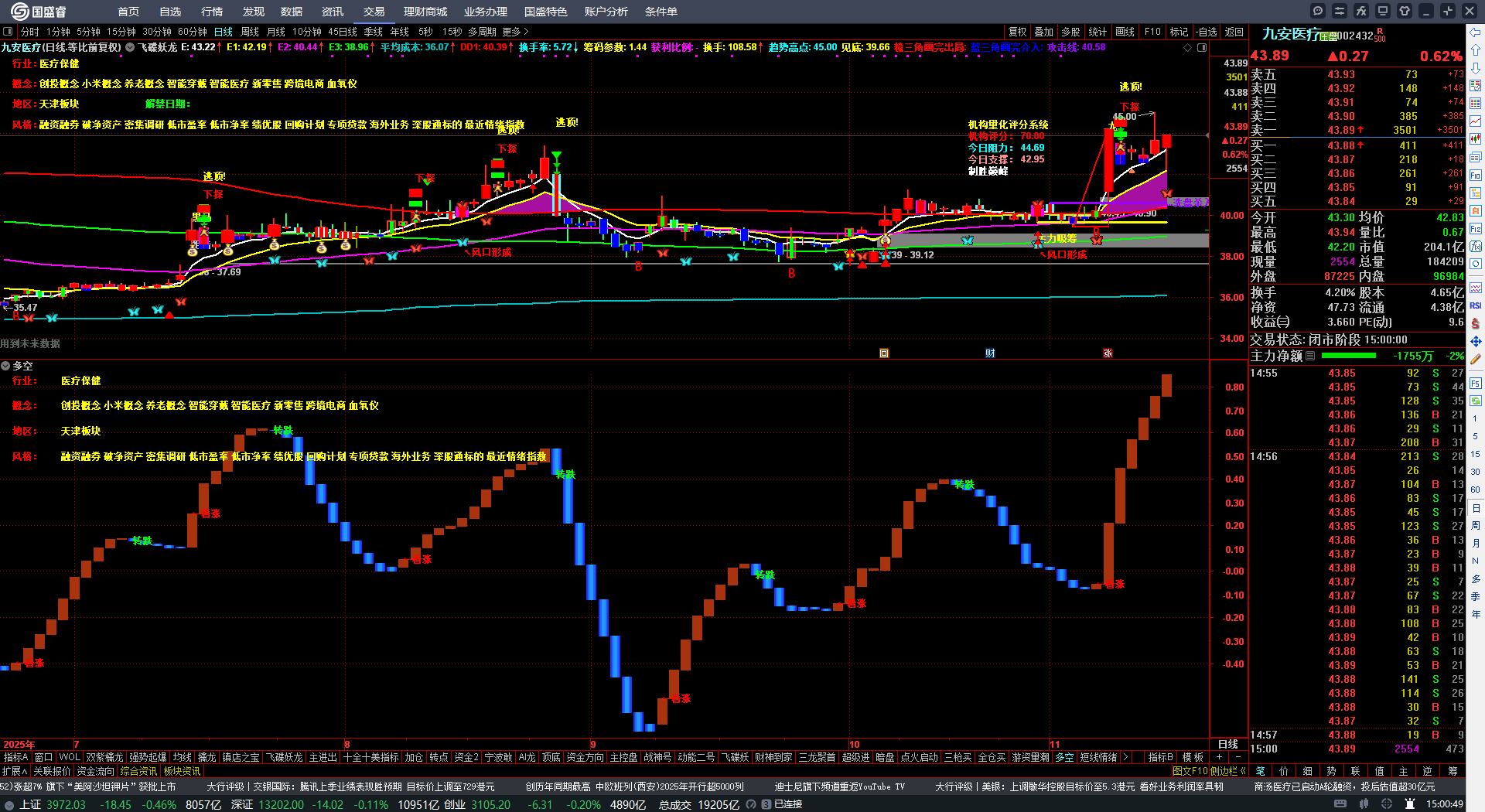Collapse the sidebar via 侧边栏《
This screenshot has height=812, width=1485.
click(x=1227, y=771)
